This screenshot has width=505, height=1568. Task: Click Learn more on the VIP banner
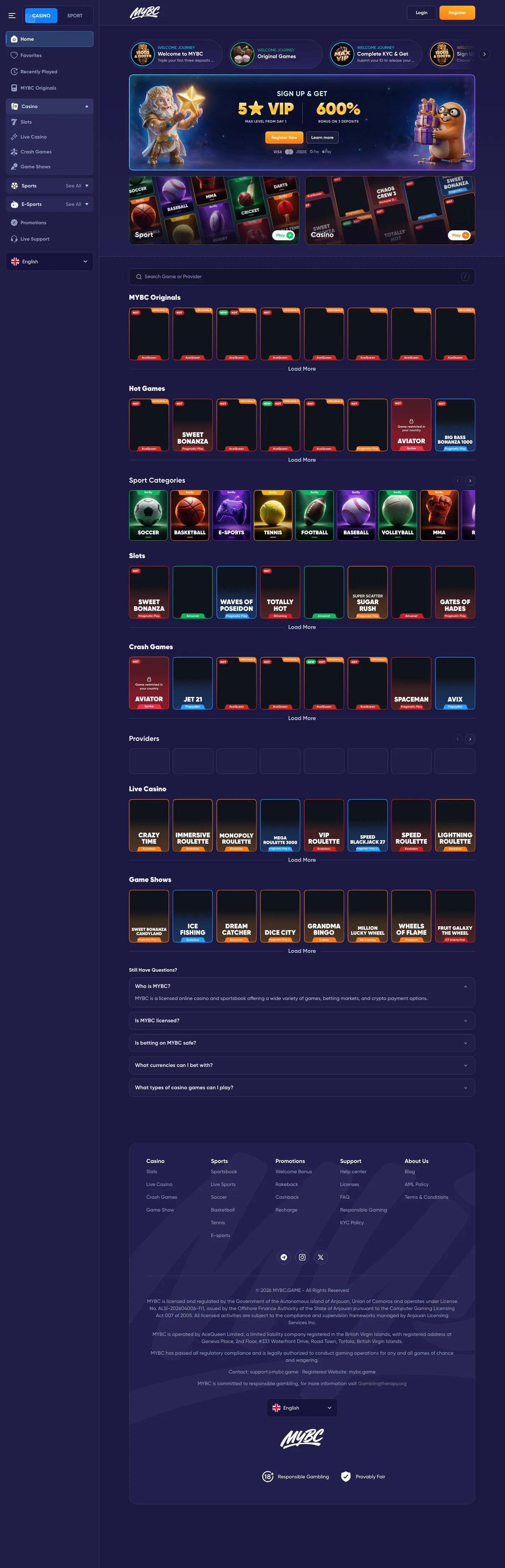[322, 137]
